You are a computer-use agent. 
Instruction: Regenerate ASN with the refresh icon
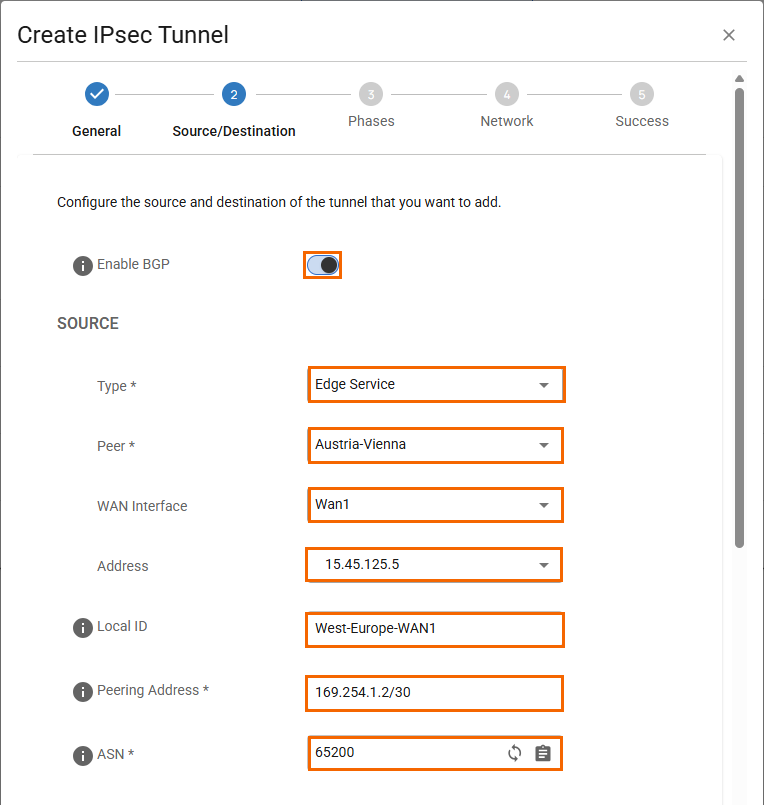tap(514, 753)
